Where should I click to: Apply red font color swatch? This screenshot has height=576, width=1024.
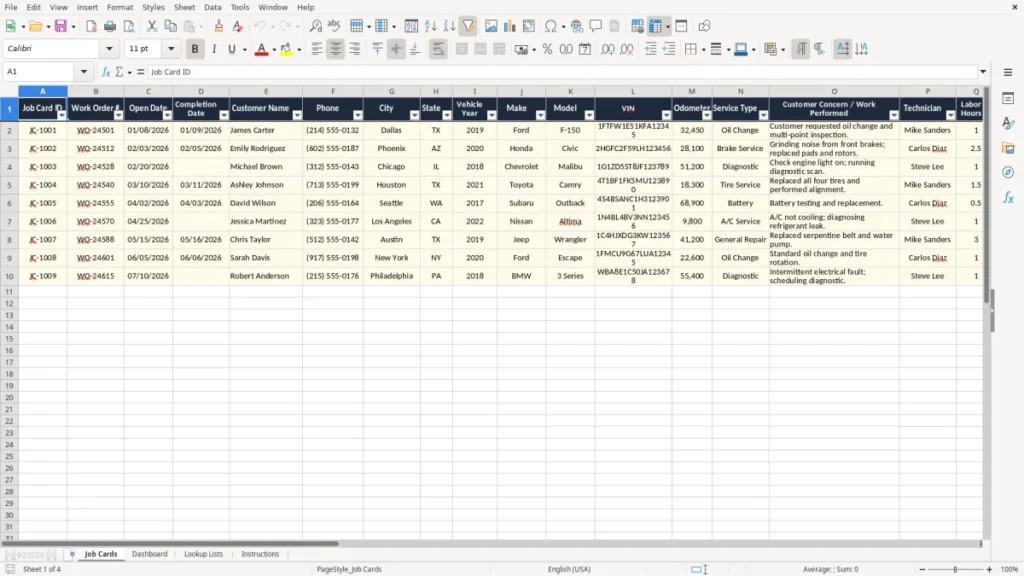coord(261,49)
